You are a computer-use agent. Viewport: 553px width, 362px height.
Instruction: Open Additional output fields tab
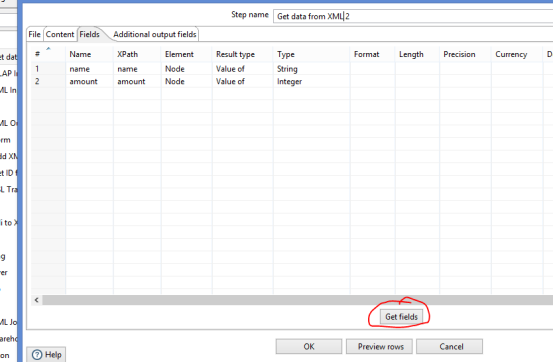pyautogui.click(x=154, y=34)
